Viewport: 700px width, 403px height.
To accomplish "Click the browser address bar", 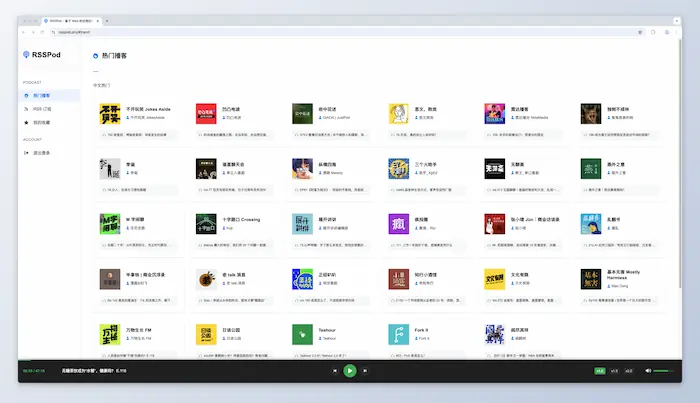I will tap(346, 32).
